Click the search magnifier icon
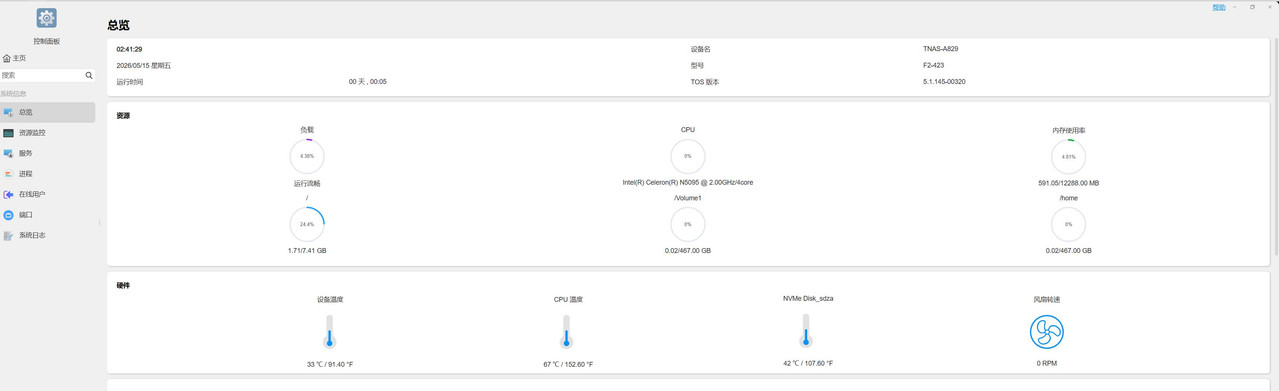Image resolution: width=1279 pixels, height=391 pixels. tap(89, 75)
